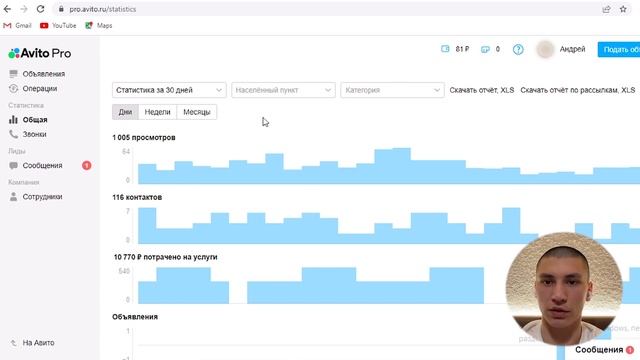Screen dimensions: 640x360
Task: Open help via question mark icon
Action: 518,49
